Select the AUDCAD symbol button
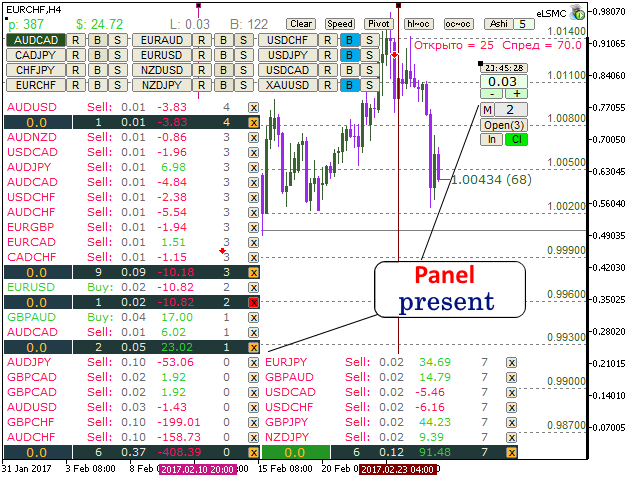Image resolution: width=640 pixels, height=480 pixels. 36,40
